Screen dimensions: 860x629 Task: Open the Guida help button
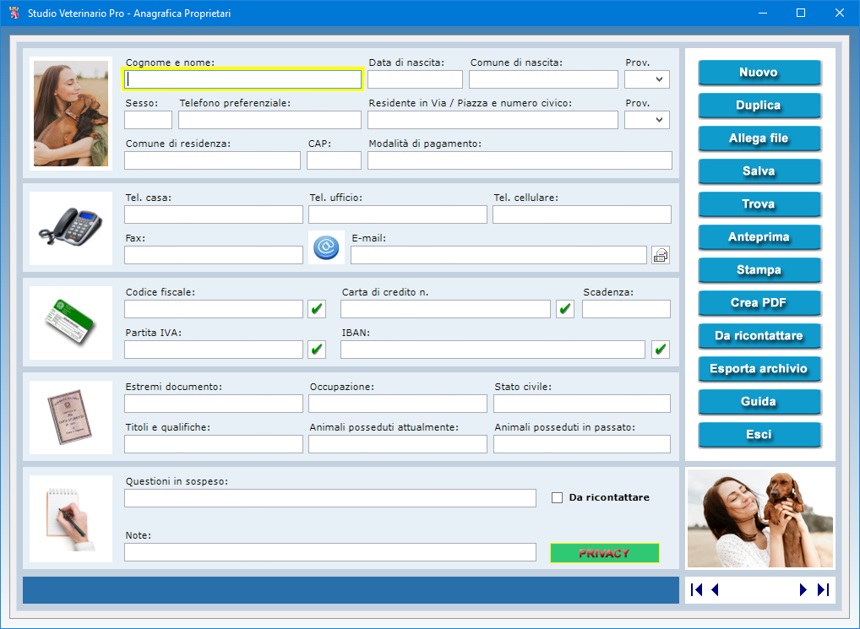click(759, 401)
